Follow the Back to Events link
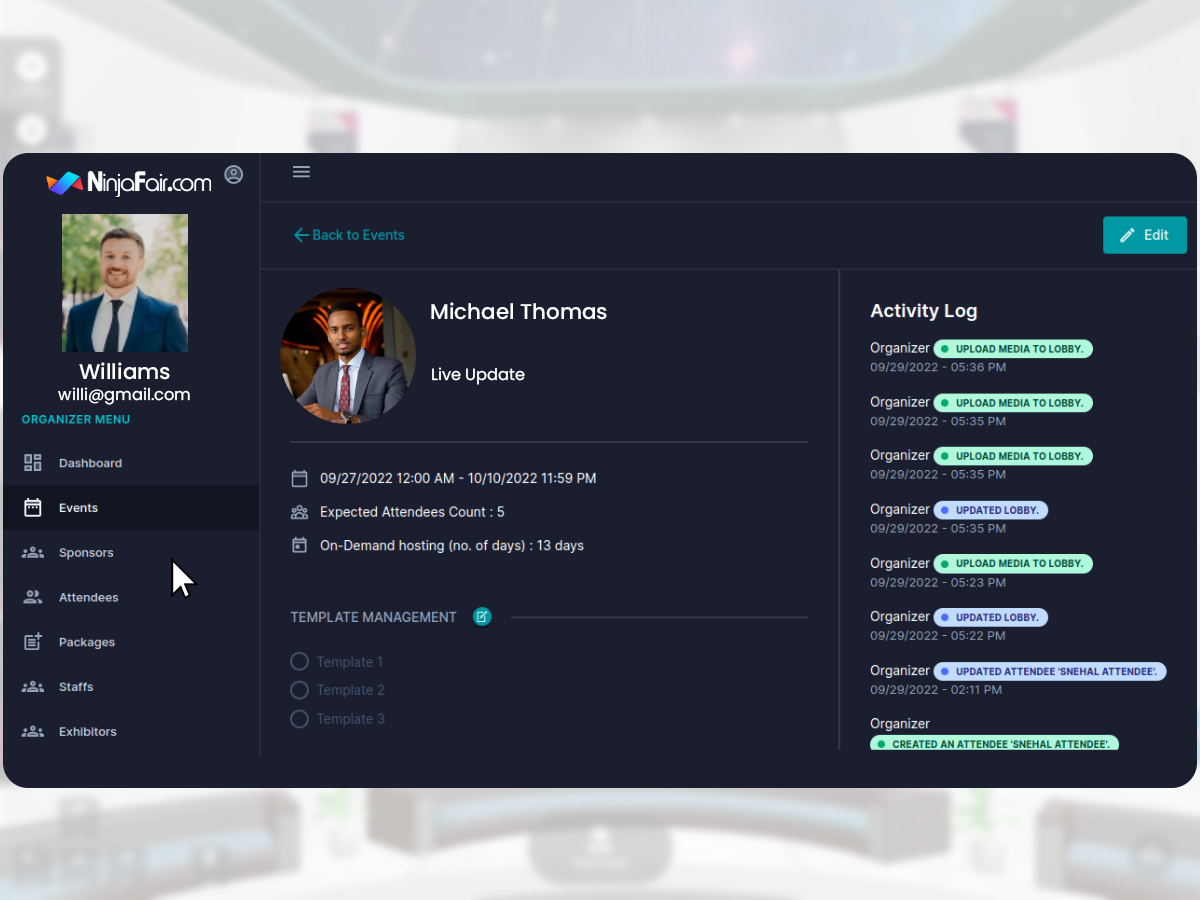1200x900 pixels. pos(349,235)
